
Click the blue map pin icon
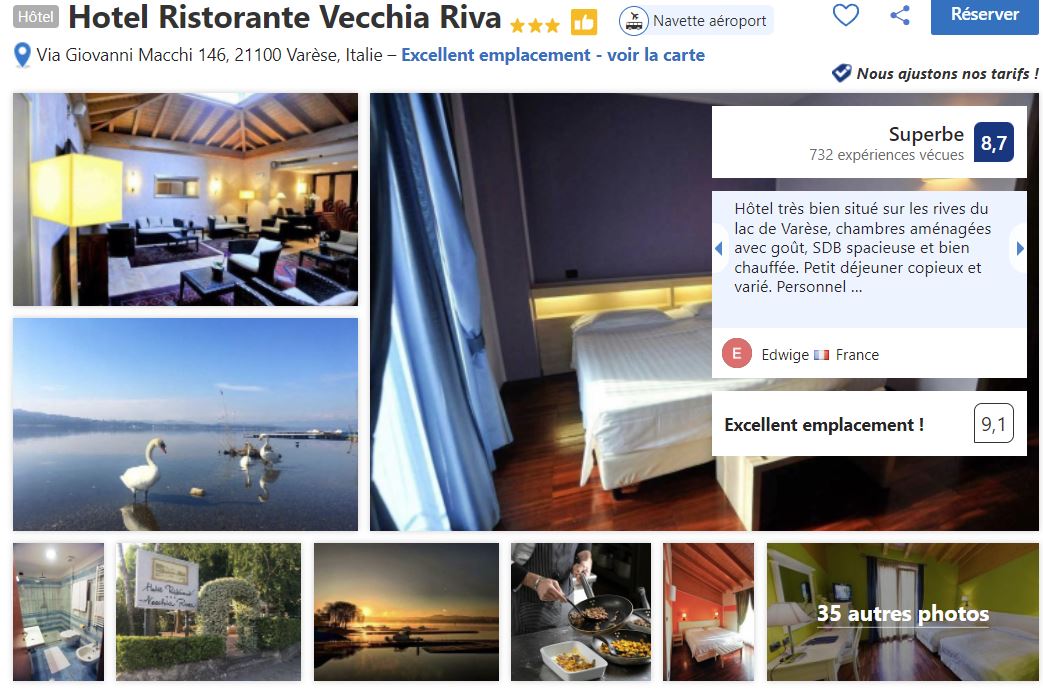[x=22, y=55]
